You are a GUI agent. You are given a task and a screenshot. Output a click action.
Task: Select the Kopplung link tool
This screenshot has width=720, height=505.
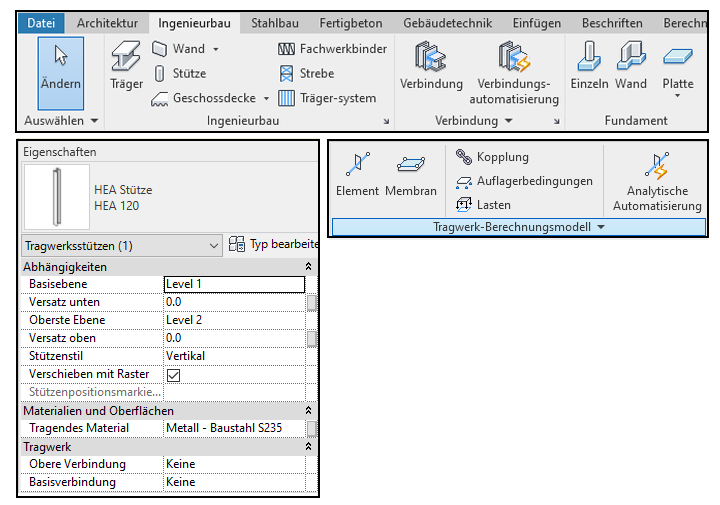[492, 157]
